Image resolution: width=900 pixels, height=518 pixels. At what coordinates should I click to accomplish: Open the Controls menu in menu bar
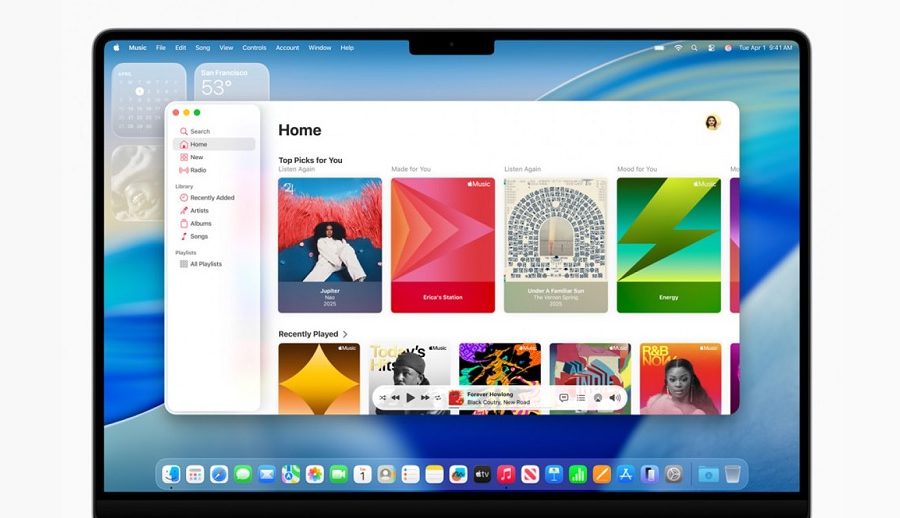pyautogui.click(x=254, y=48)
